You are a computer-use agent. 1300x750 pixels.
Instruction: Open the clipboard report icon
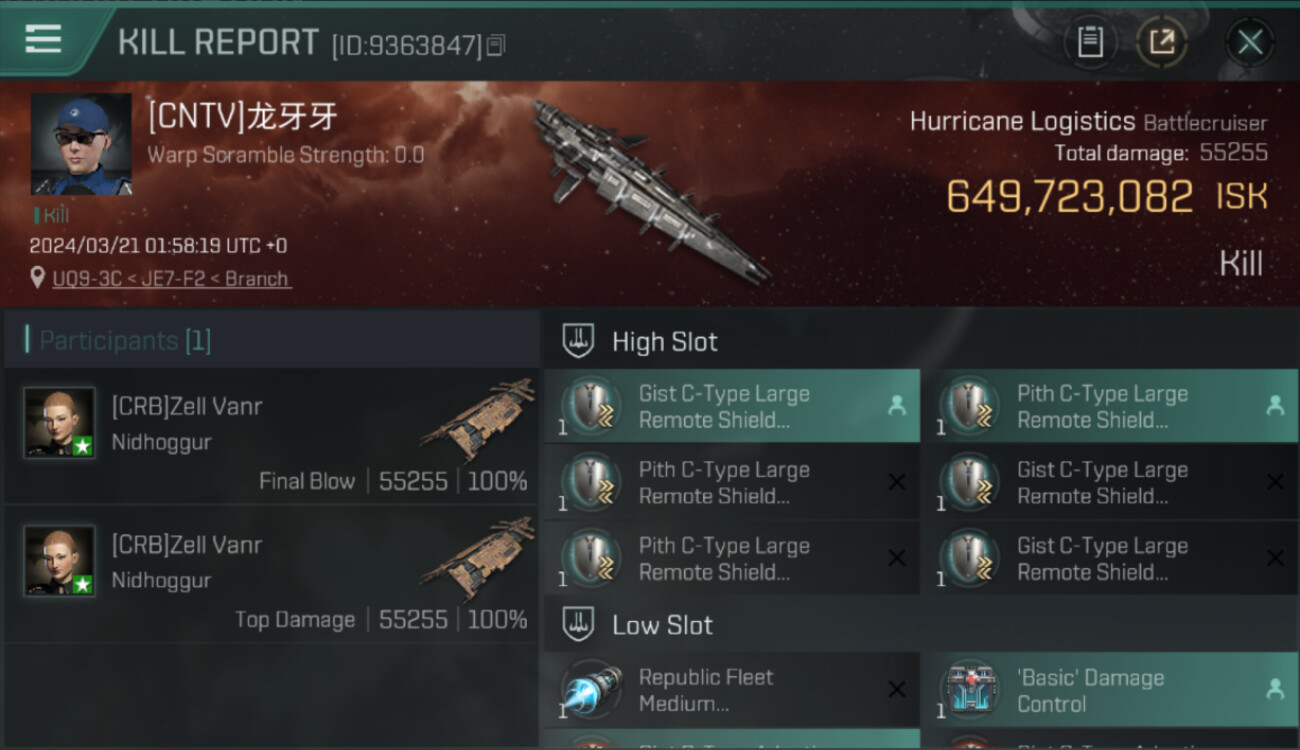click(1090, 42)
